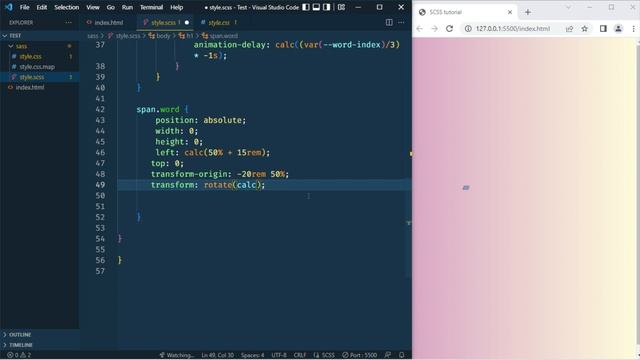Click the VS Code logo icon
The image size is (640, 360).
click(9, 7)
